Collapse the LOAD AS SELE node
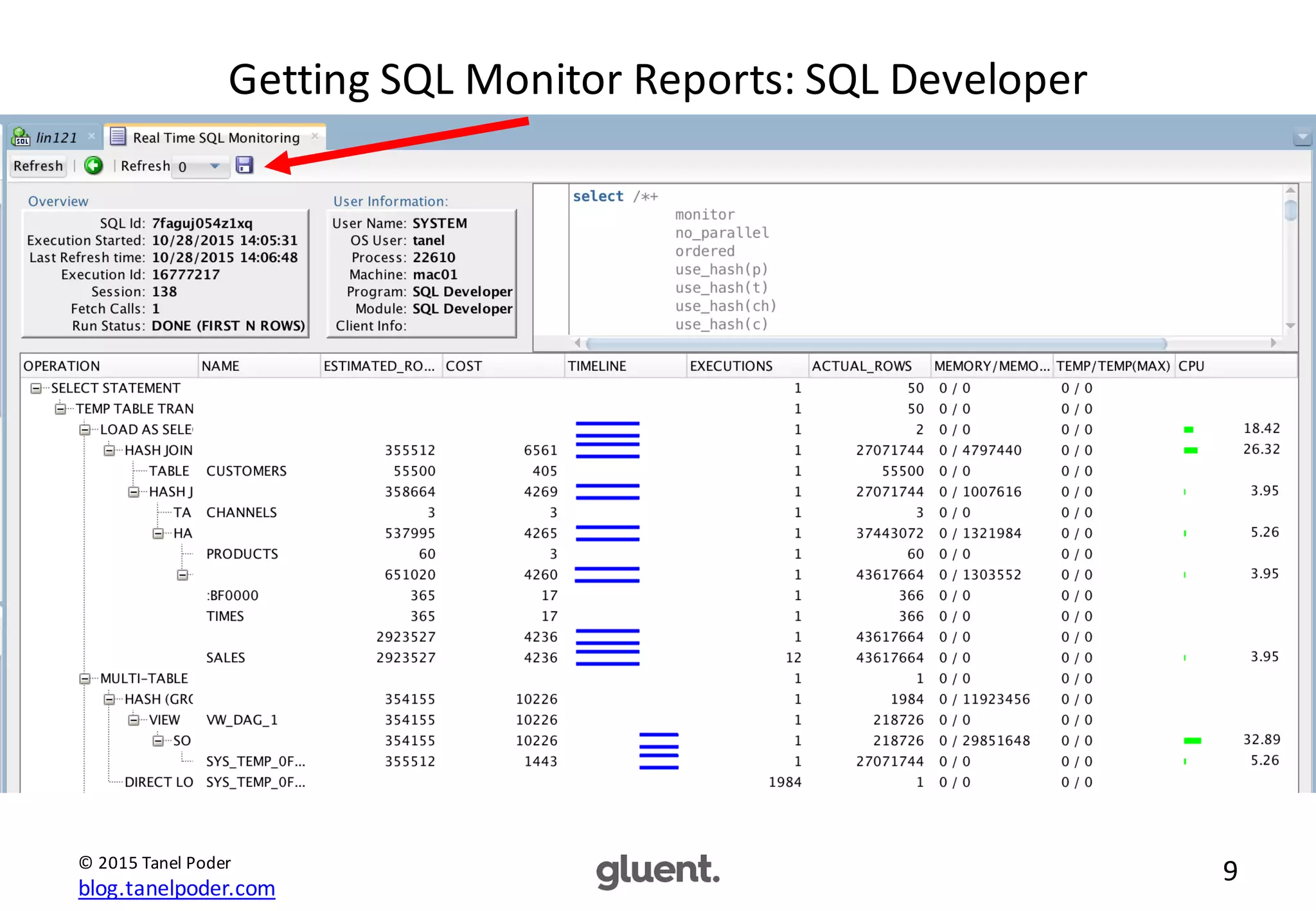The height and width of the screenshot is (911, 1316). point(85,430)
